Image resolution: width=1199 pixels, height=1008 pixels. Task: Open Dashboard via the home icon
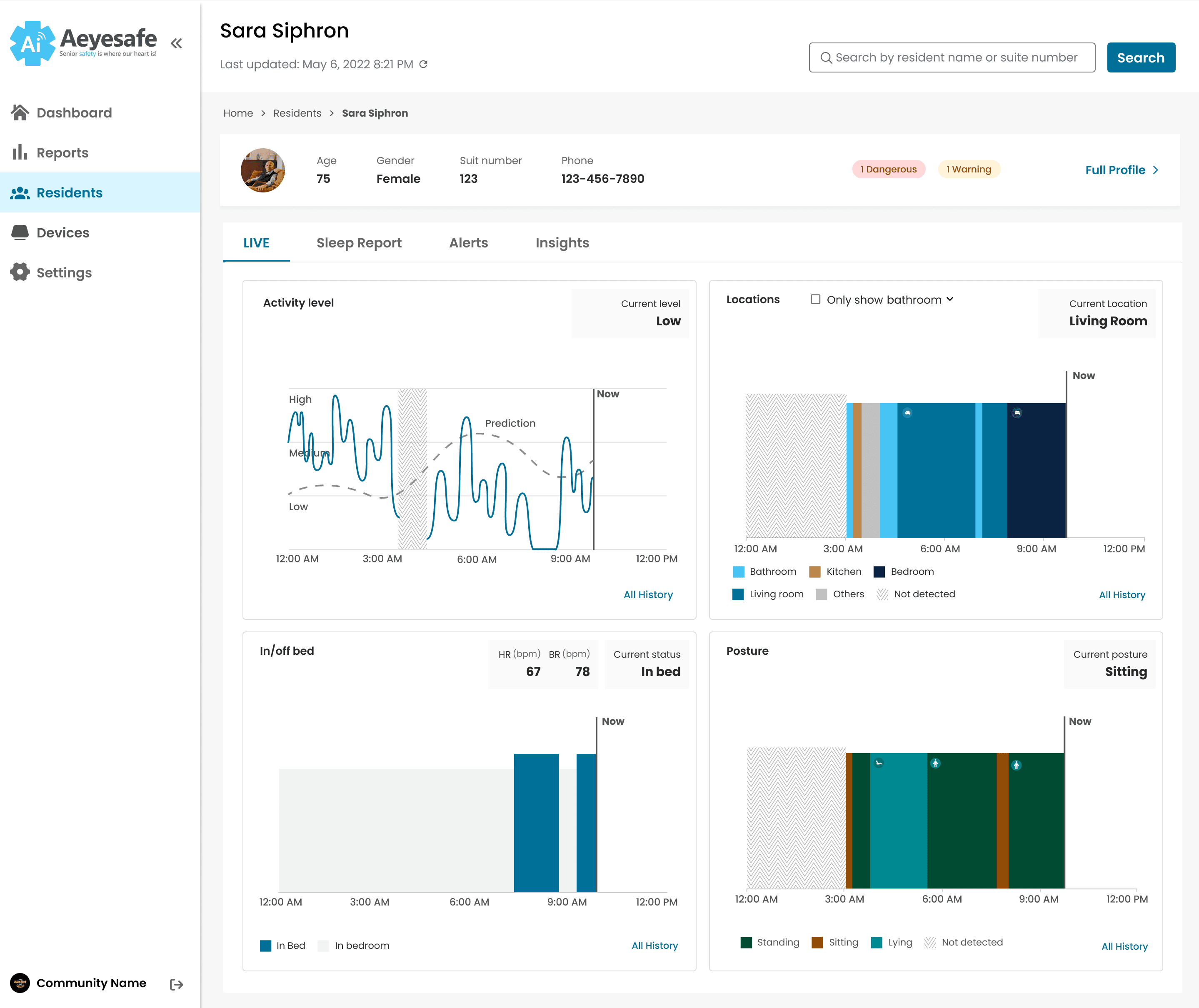pyautogui.click(x=20, y=112)
